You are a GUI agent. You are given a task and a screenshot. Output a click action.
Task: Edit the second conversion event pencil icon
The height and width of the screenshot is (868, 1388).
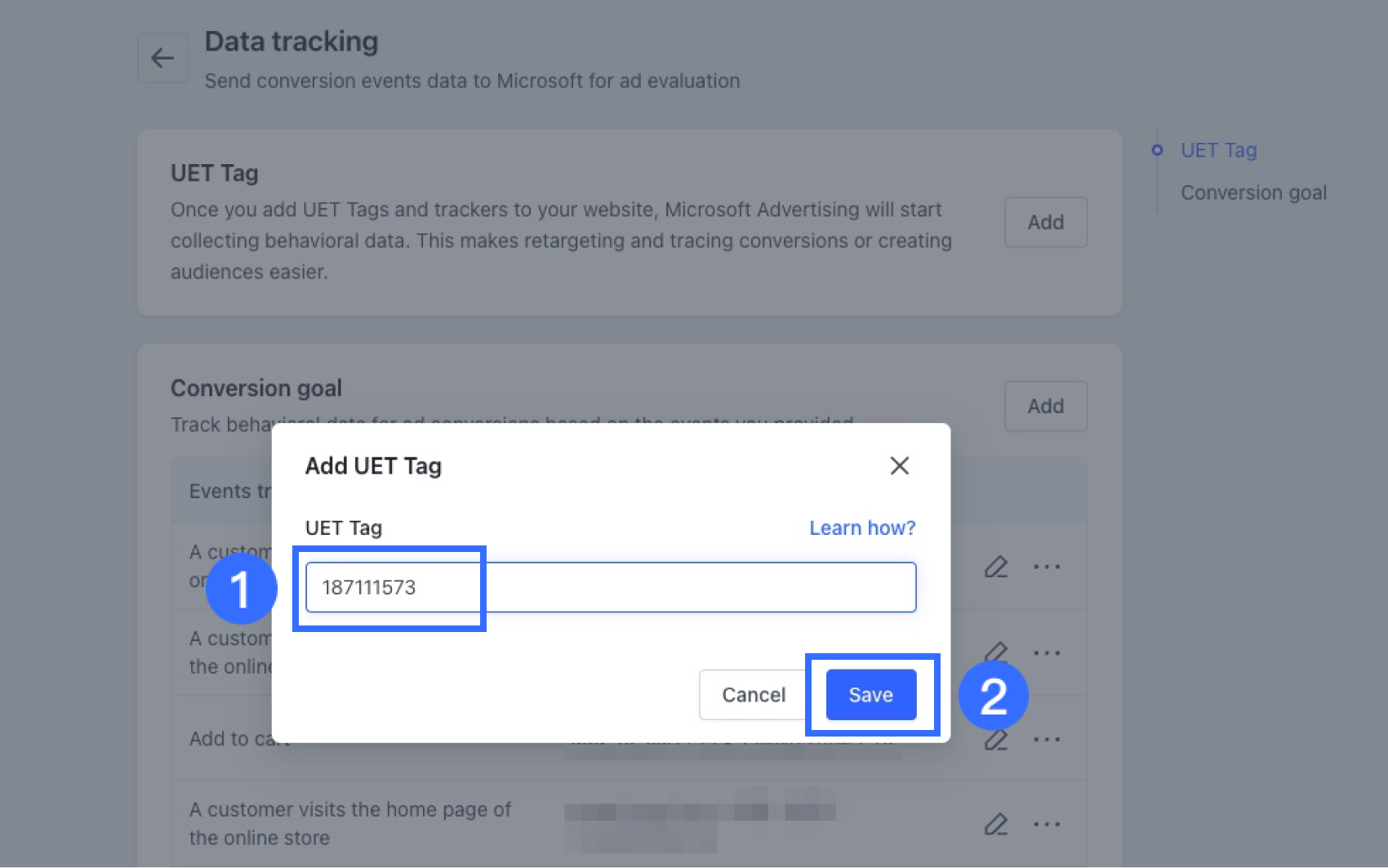[996, 651]
